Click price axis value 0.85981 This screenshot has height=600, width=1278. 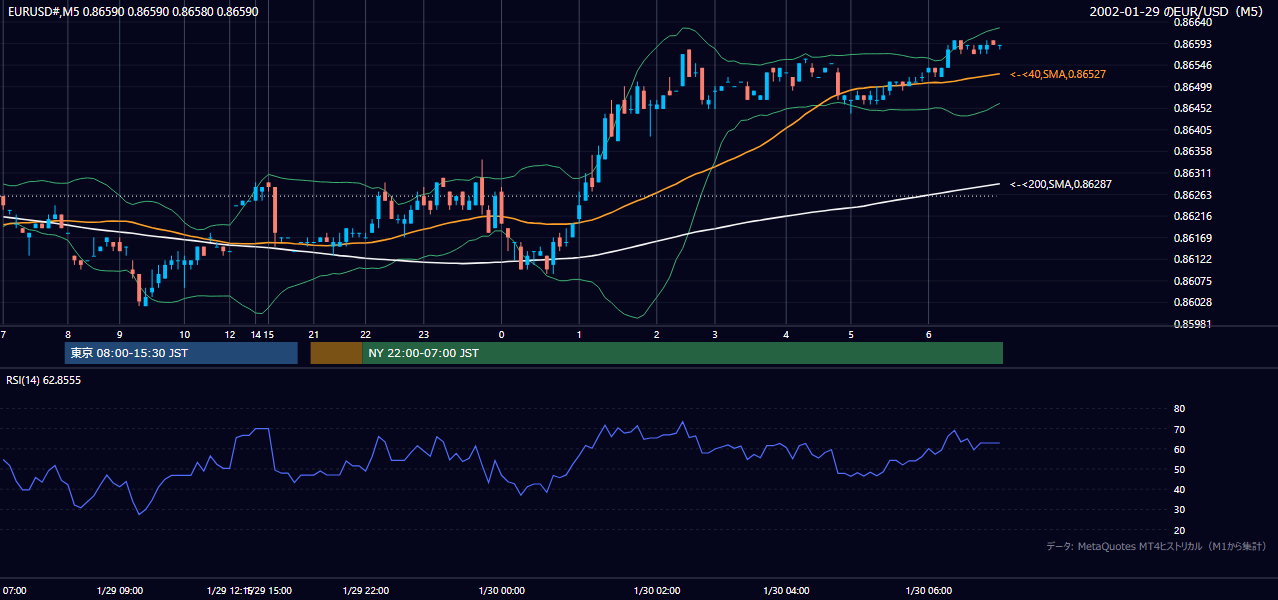coord(1191,324)
